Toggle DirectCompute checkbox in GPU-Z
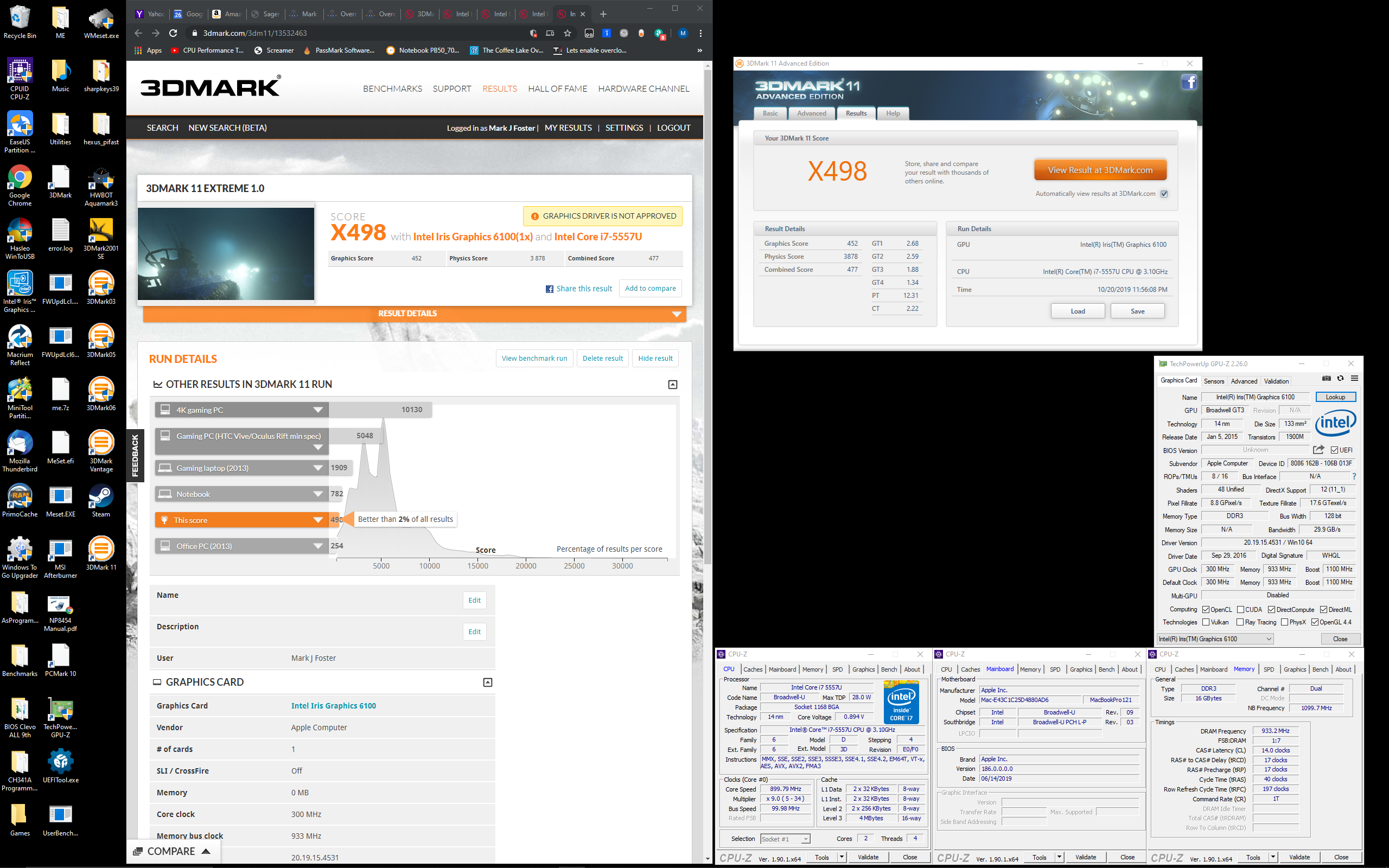Viewport: 1389px width, 868px height. click(x=1271, y=610)
